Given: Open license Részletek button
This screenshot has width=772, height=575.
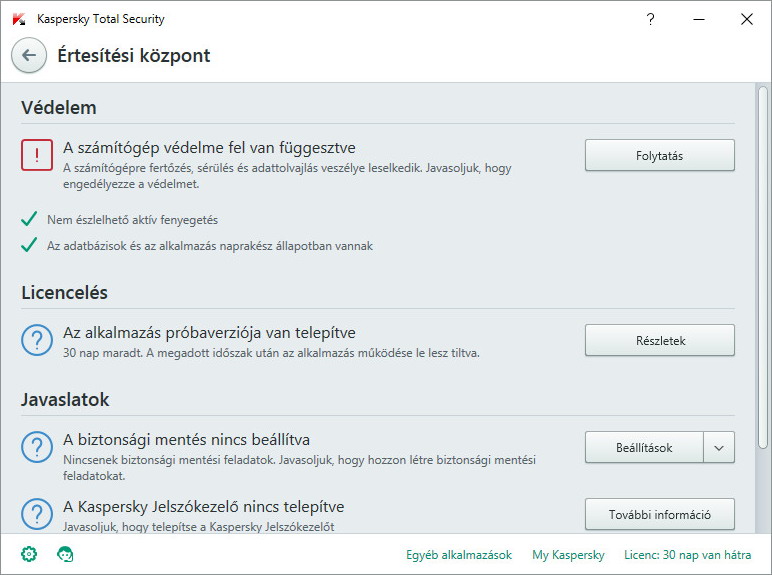Looking at the screenshot, I should pyautogui.click(x=660, y=340).
